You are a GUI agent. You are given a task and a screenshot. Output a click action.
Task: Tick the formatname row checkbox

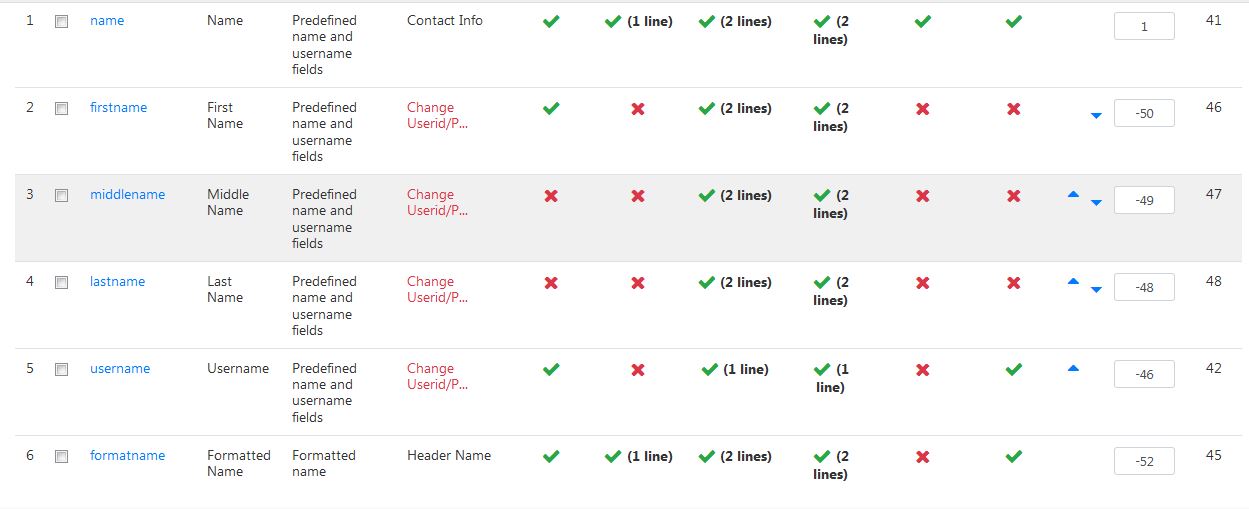61,456
